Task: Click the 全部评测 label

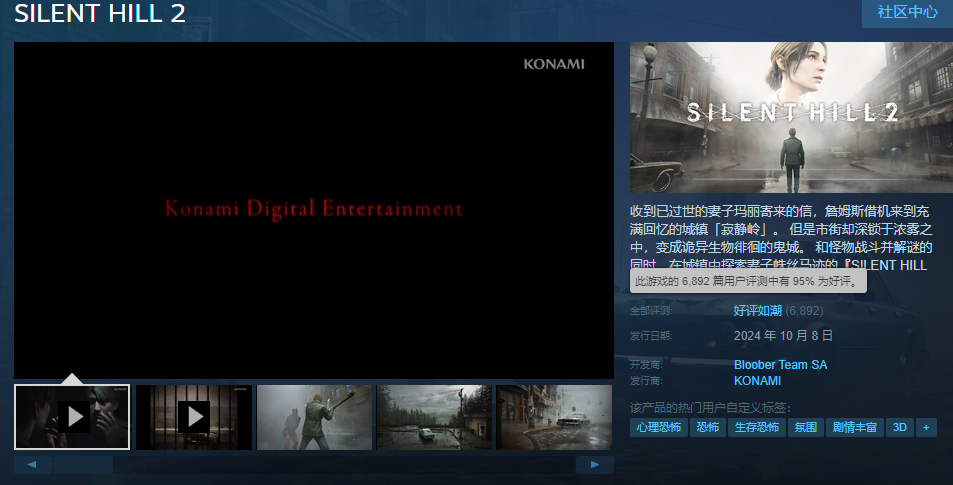Action: (650, 311)
